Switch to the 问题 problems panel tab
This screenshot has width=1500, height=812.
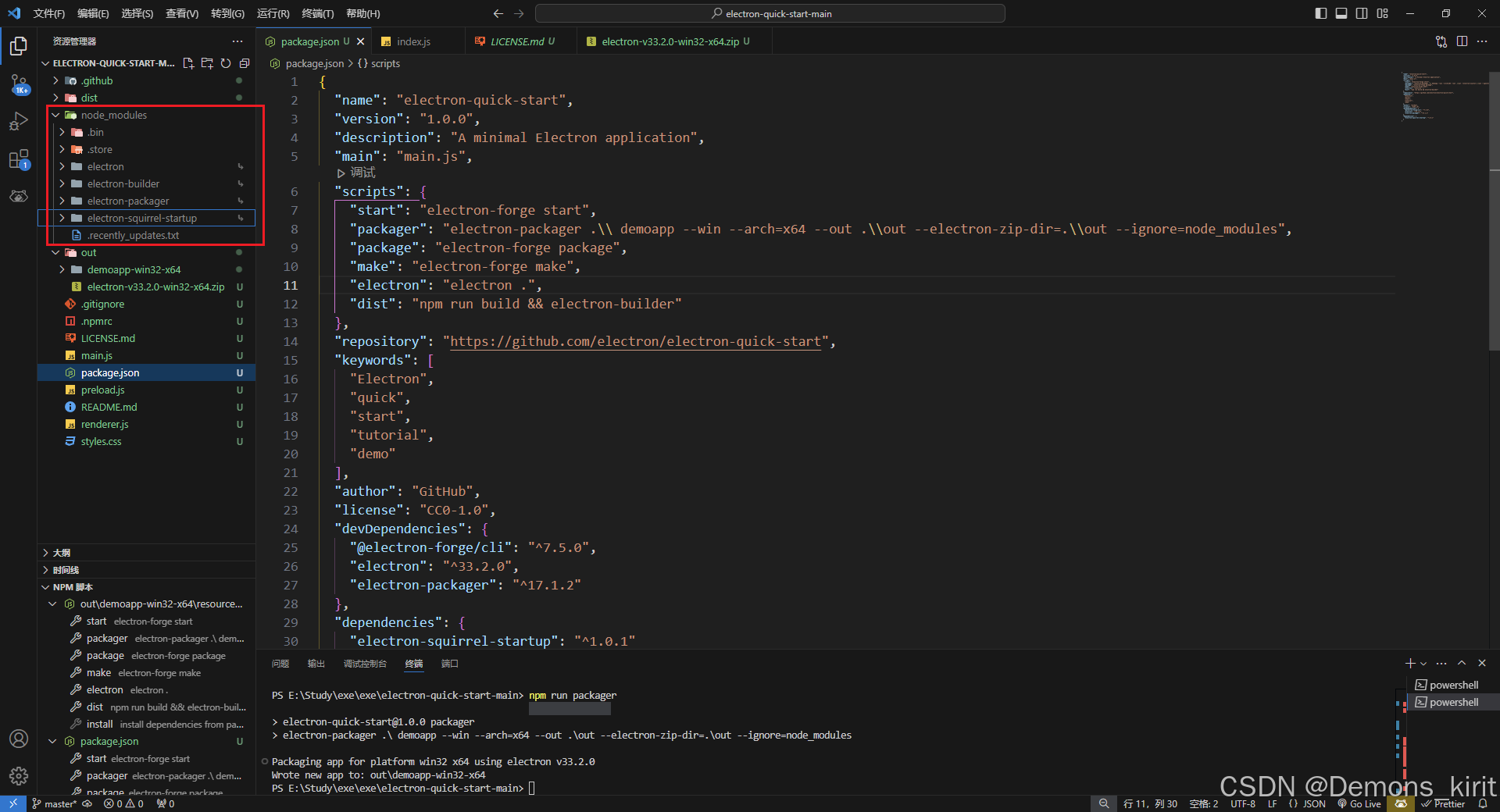[280, 664]
